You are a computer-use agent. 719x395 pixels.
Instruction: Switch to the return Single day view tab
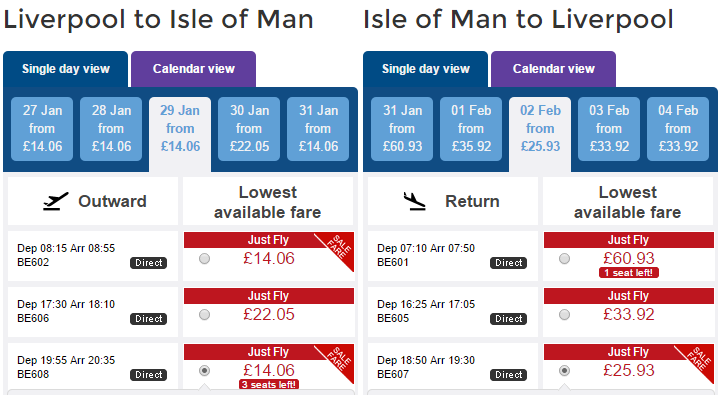(426, 69)
